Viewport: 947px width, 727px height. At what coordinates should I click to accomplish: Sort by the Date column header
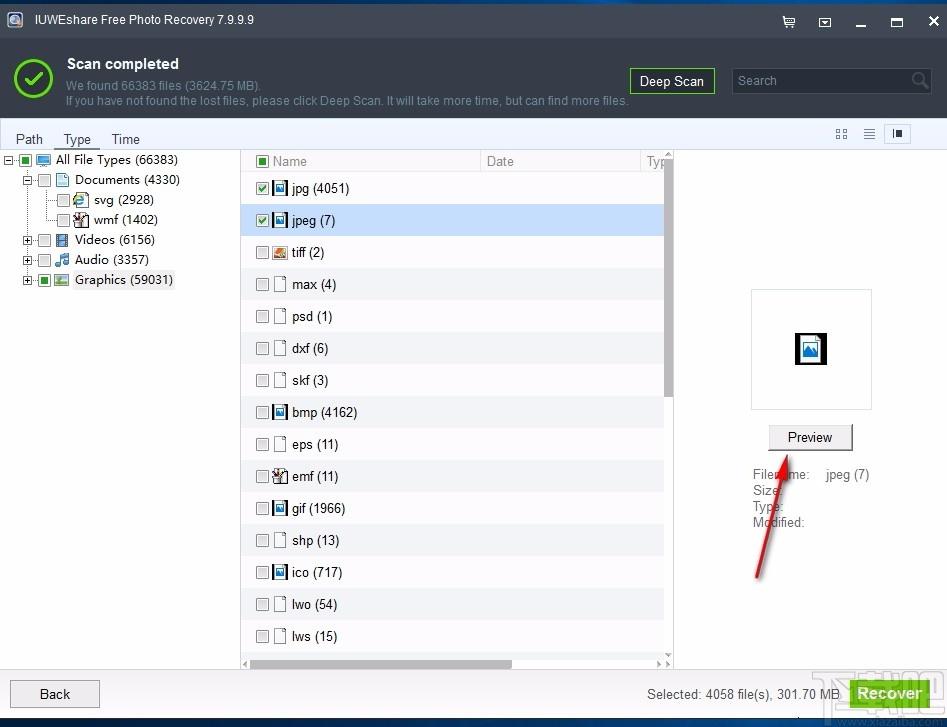[x=500, y=161]
